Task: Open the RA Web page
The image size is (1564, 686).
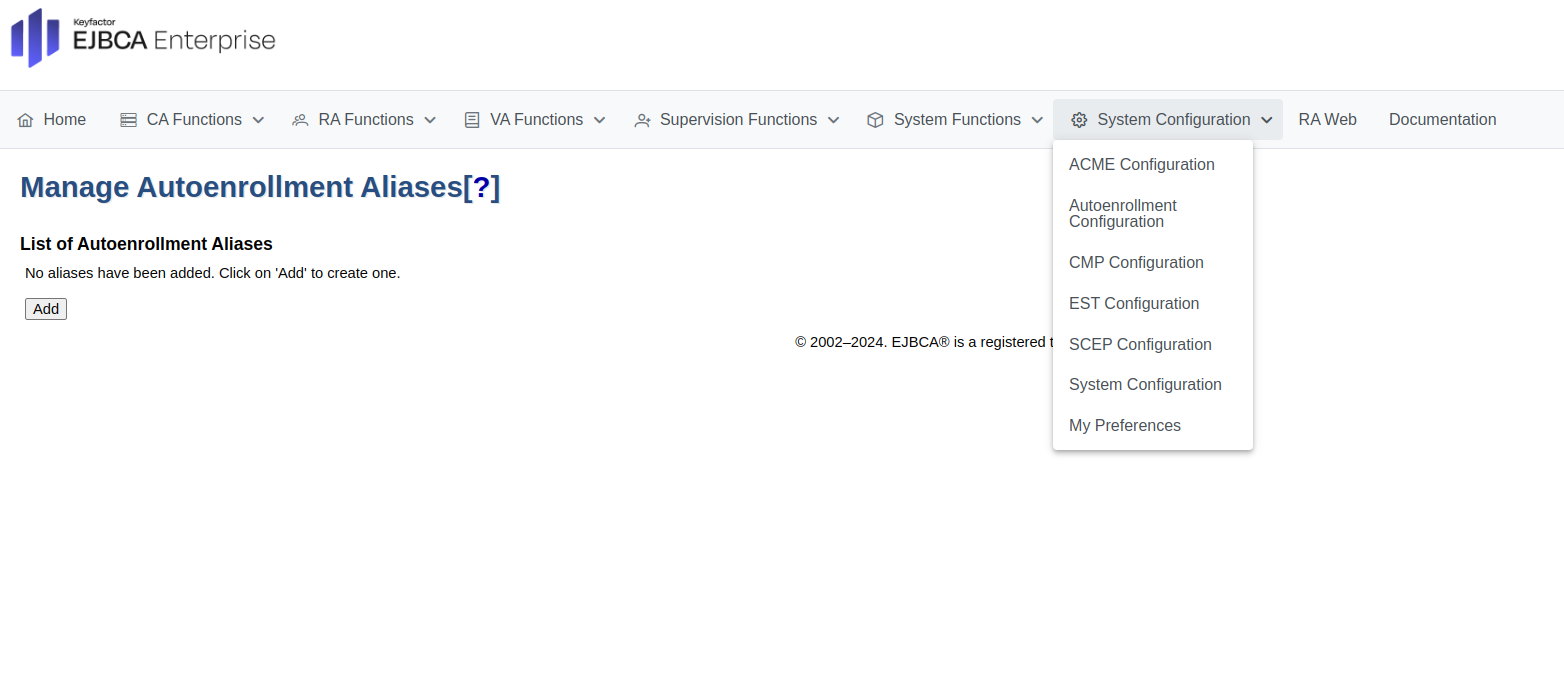Action: [x=1327, y=119]
